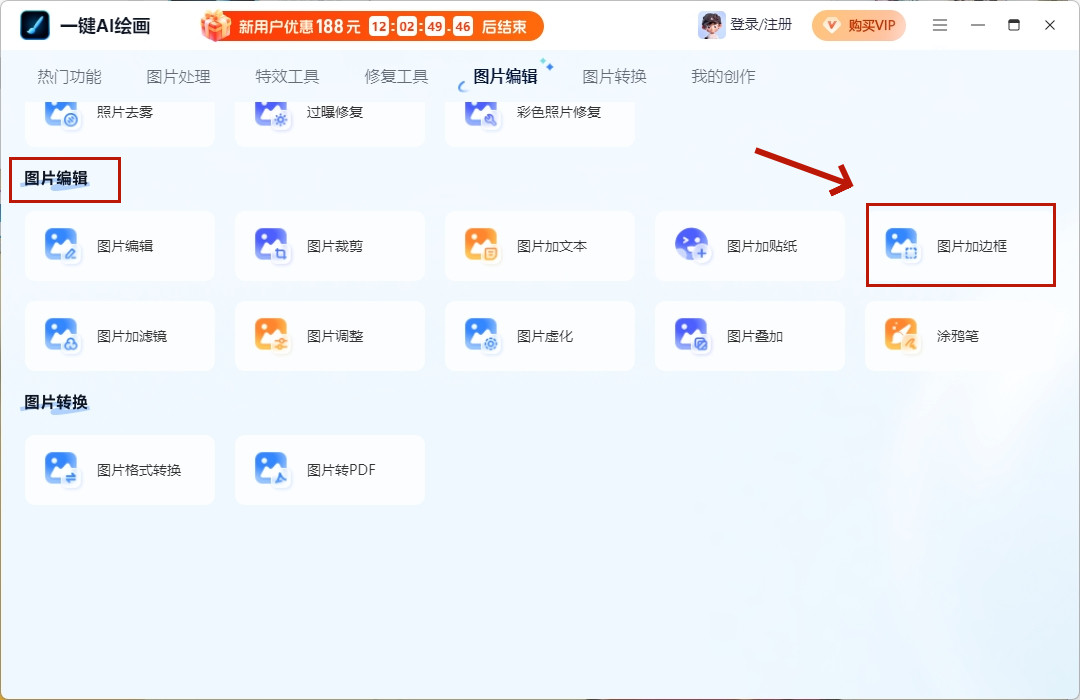Open the 我的创作 tab
Image resolution: width=1080 pixels, height=700 pixels.
pos(723,76)
